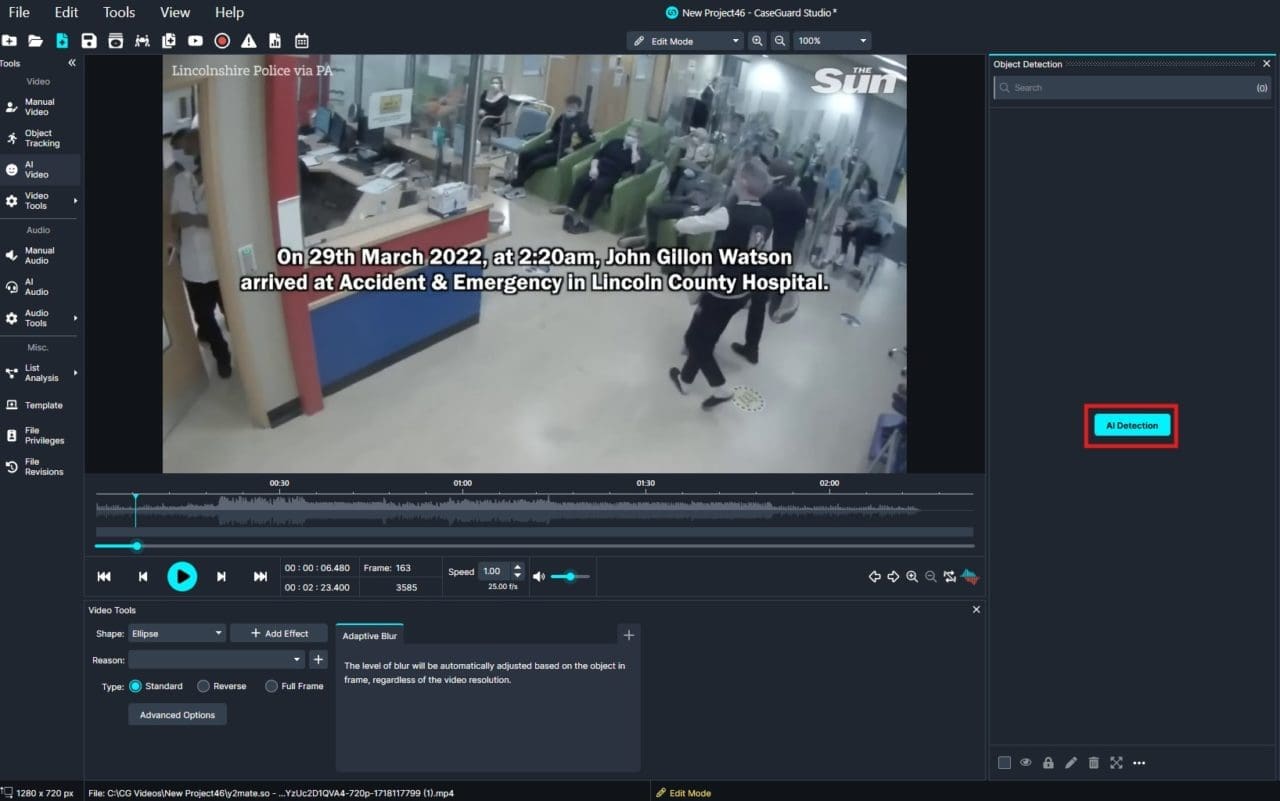Click the AI Detection button
The image size is (1280, 801).
[x=1130, y=425]
